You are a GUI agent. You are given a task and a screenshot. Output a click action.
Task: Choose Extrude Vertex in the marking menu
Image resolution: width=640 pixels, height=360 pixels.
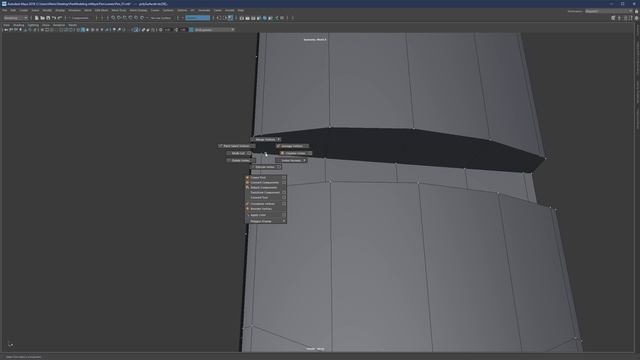(265, 167)
